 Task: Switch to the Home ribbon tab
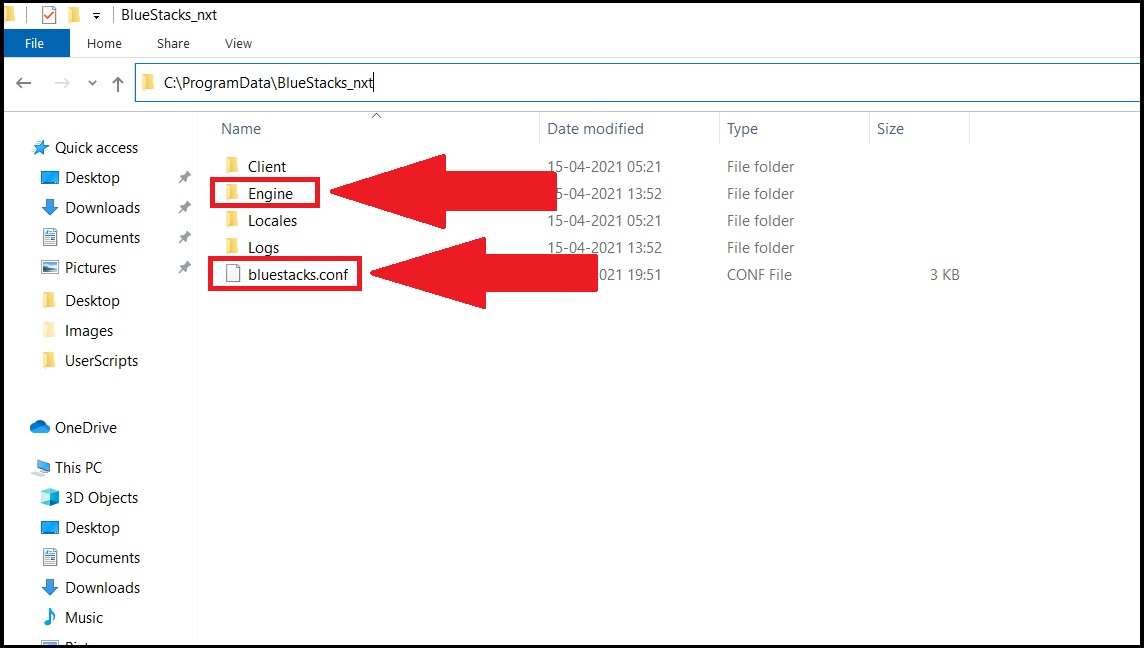104,44
